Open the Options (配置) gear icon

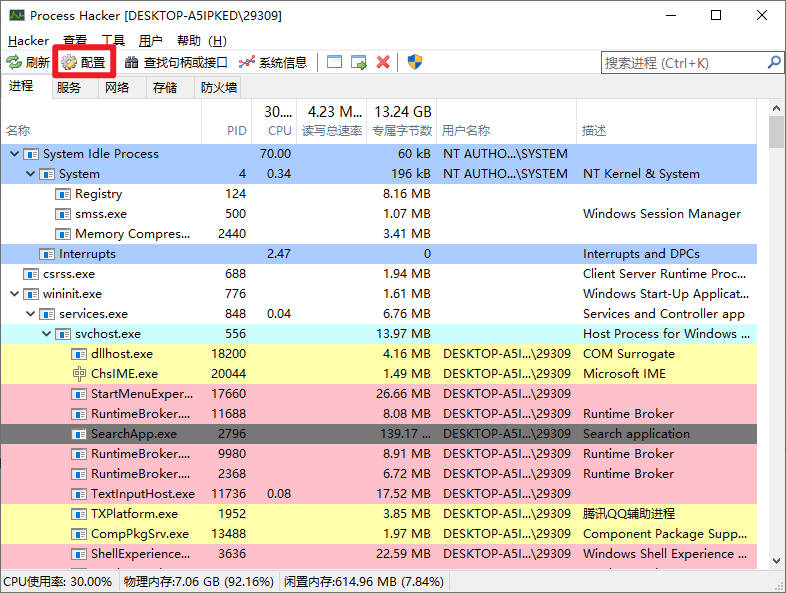point(69,62)
